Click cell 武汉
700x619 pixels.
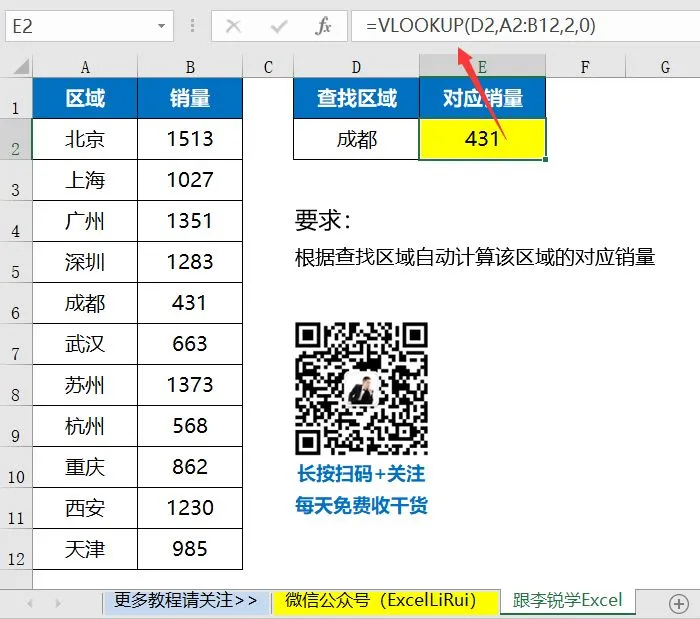85,344
